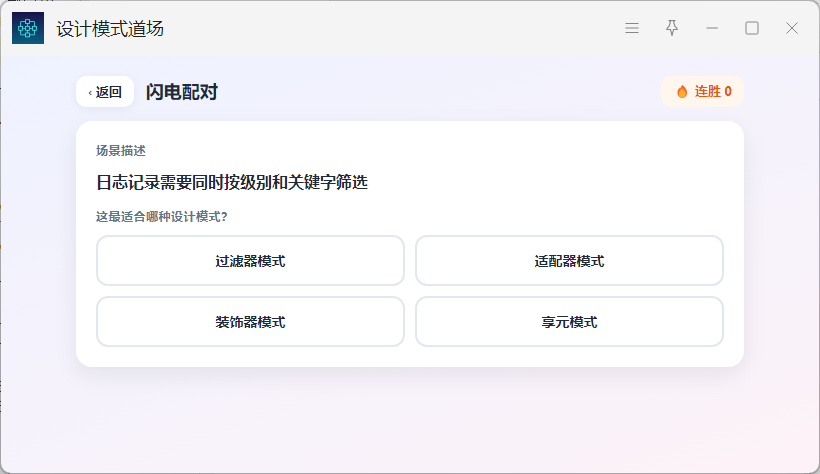
Task: Minimize the 设计模式道场 window
Action: 712,28
